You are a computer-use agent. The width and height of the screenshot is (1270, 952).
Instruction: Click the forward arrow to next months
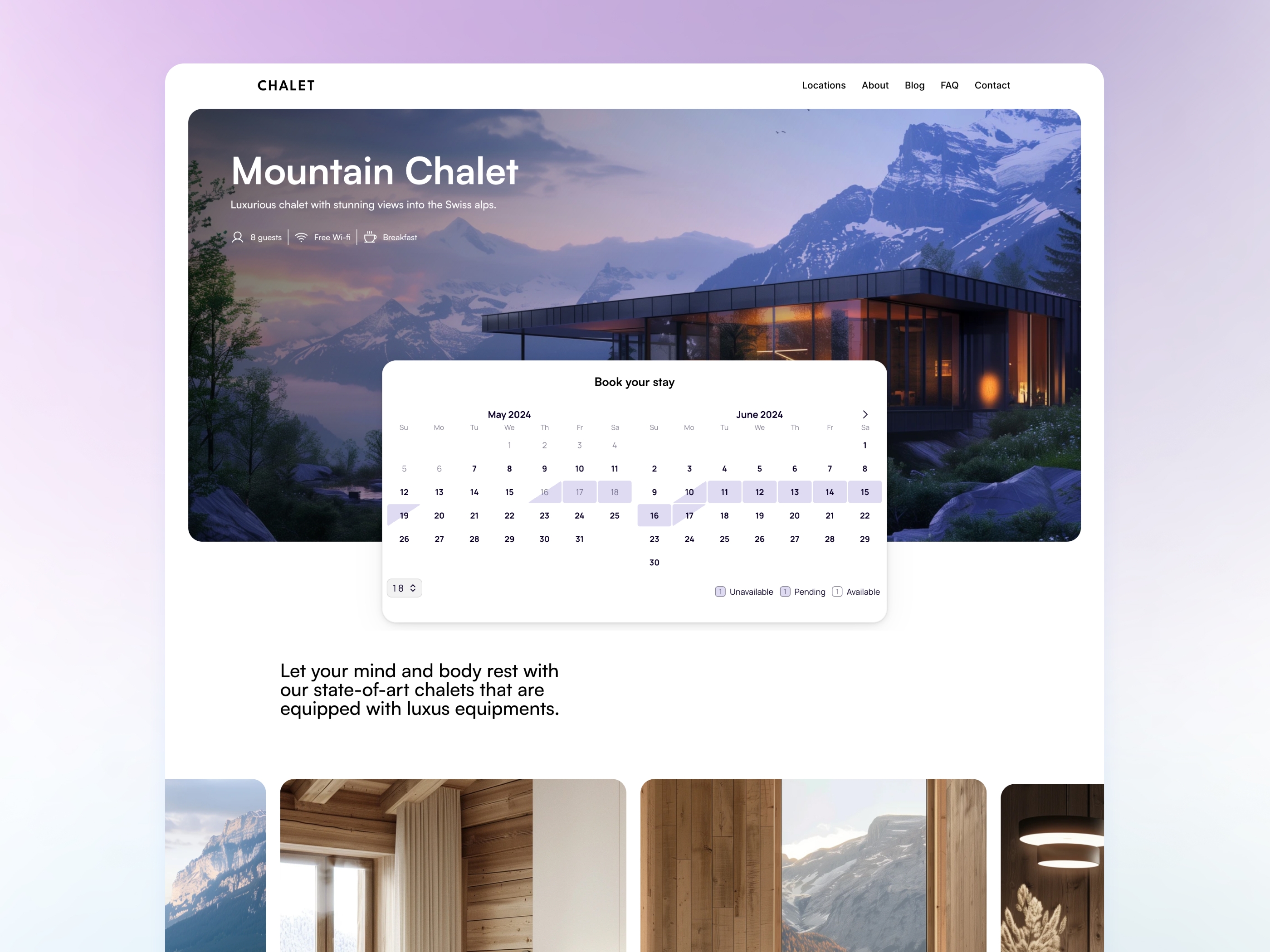tap(865, 413)
